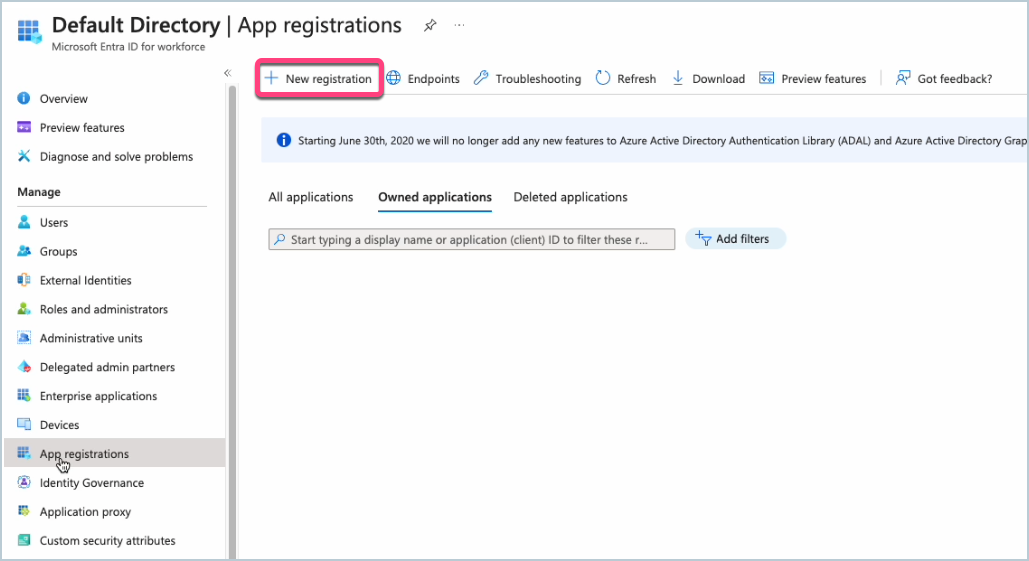The width and height of the screenshot is (1029, 561).
Task: Collapse the sidebar with double chevron
Action: (x=228, y=73)
